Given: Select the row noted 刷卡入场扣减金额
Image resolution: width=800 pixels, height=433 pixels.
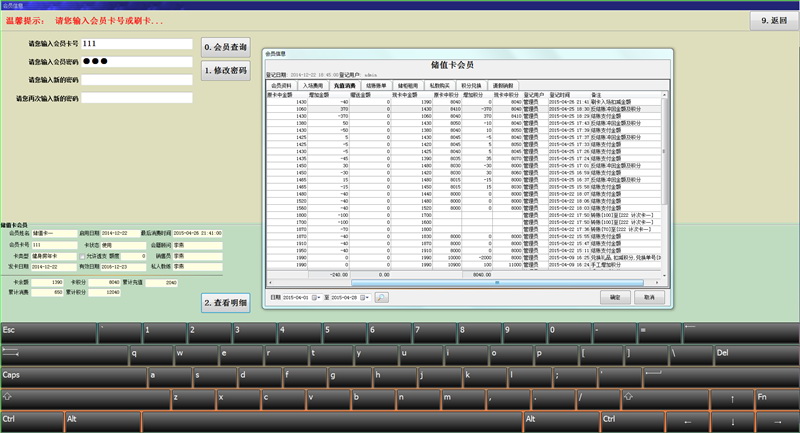Looking at the screenshot, I should pyautogui.click(x=463, y=102).
